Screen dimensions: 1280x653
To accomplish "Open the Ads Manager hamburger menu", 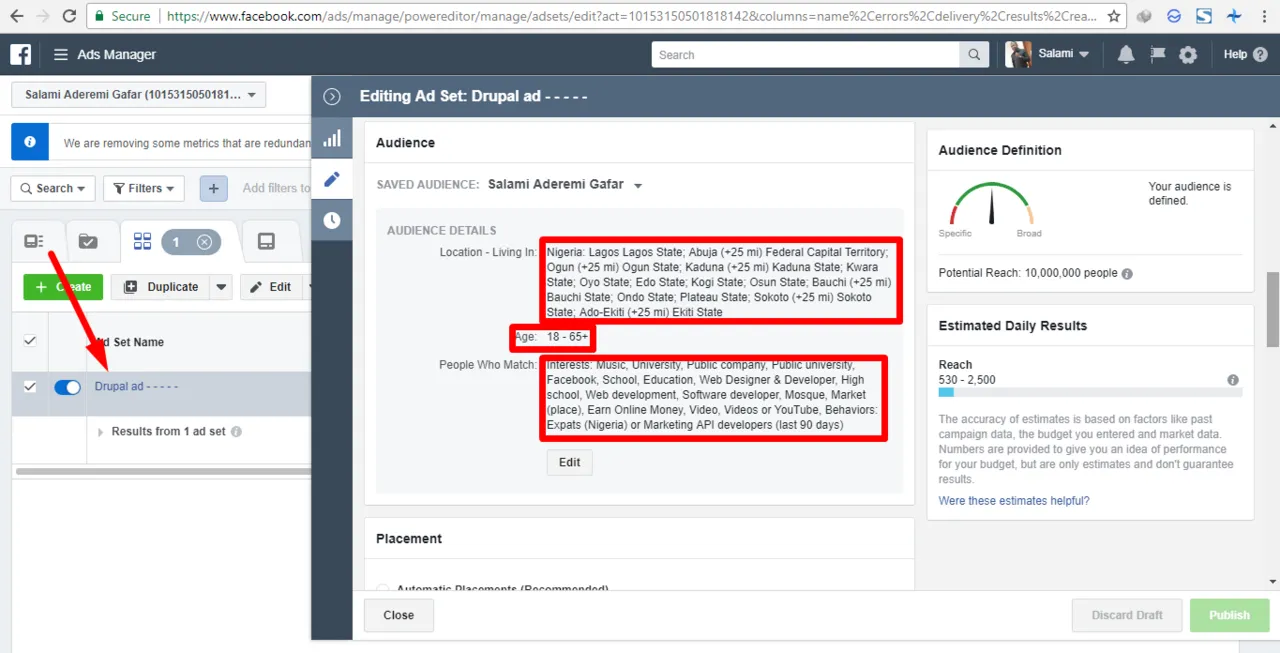I will point(61,55).
